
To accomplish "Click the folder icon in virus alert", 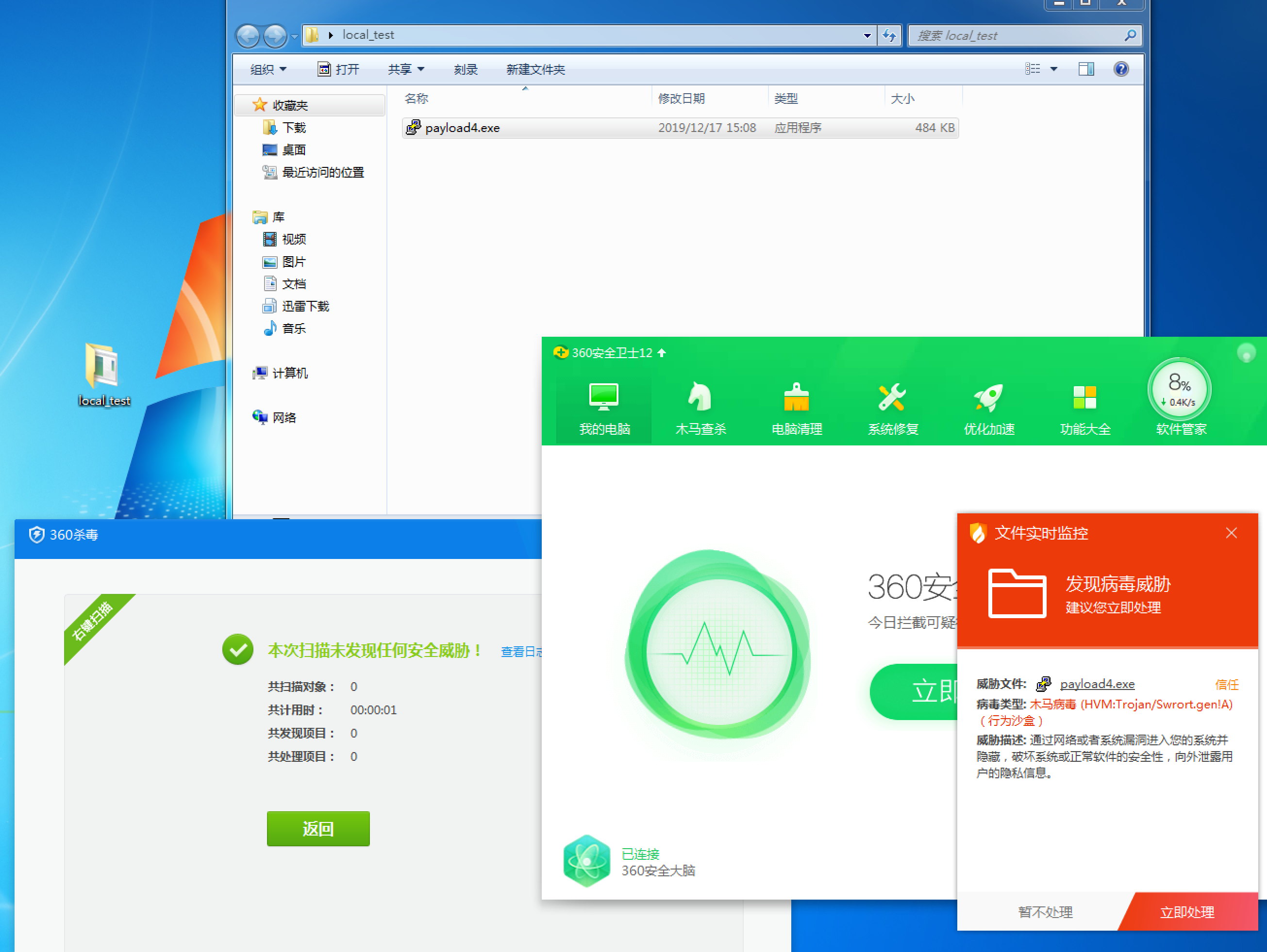I will (1017, 593).
